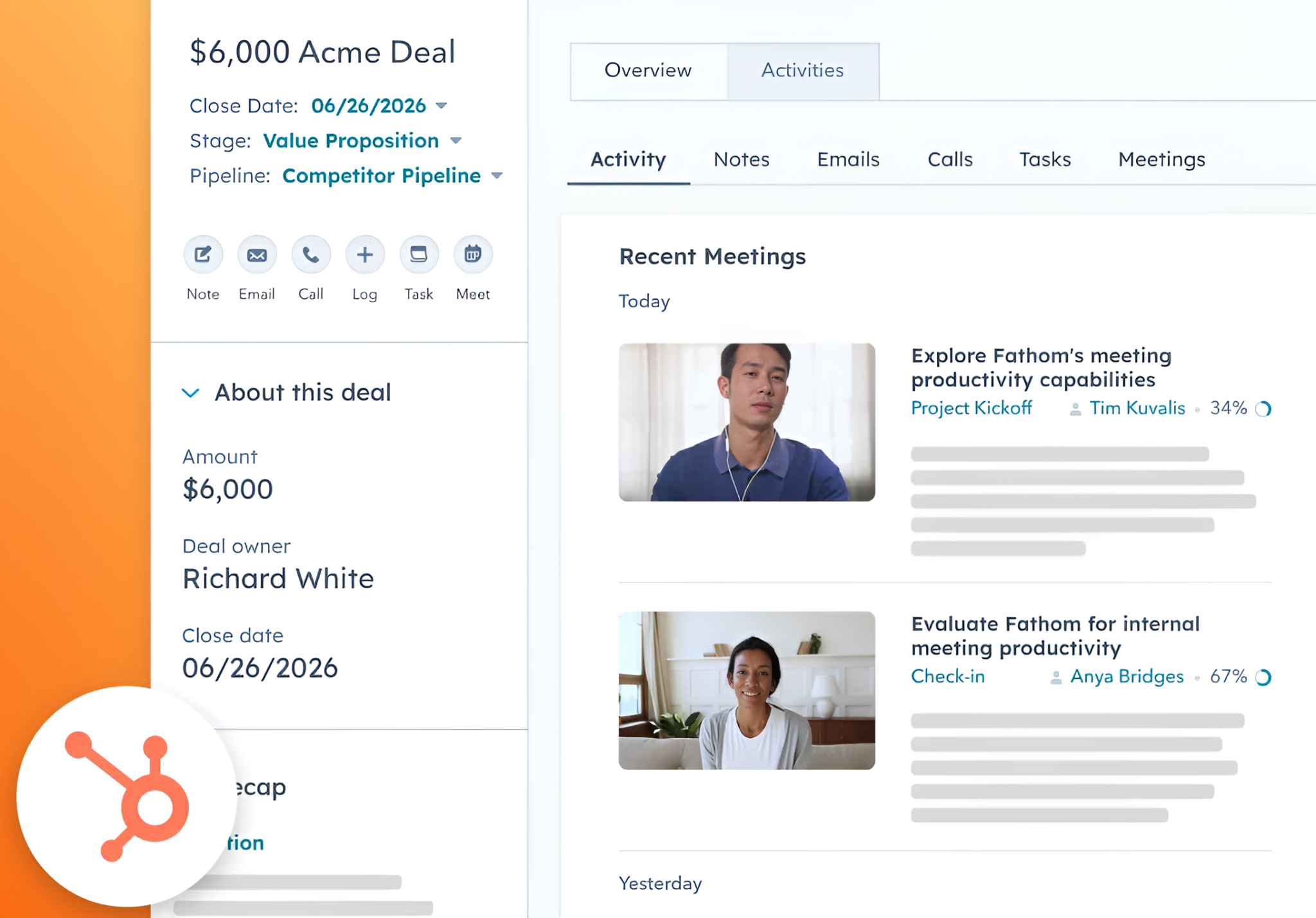Screen dimensions: 1316x918
Task: Collapse the About this deal section
Action: click(191, 393)
